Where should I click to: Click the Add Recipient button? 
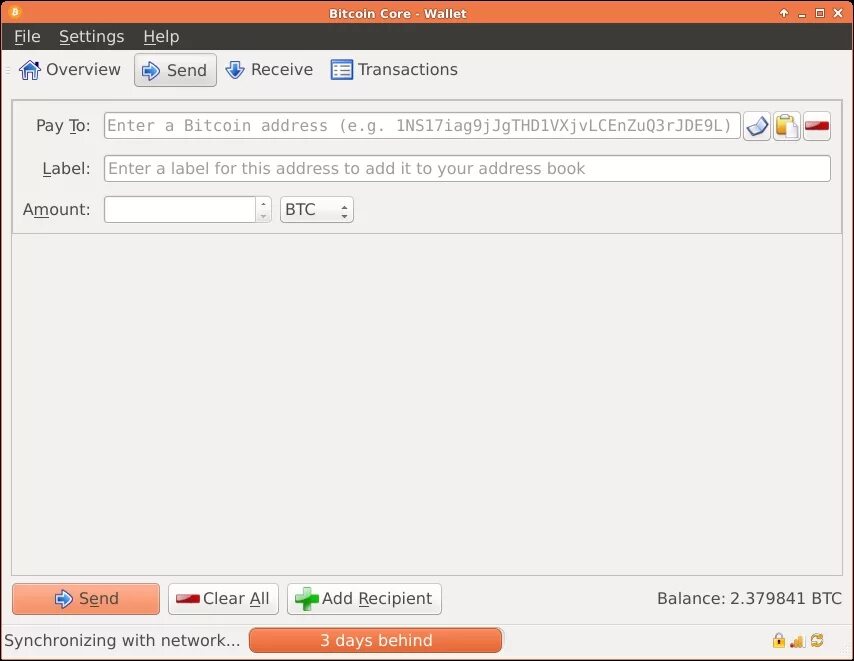point(364,599)
